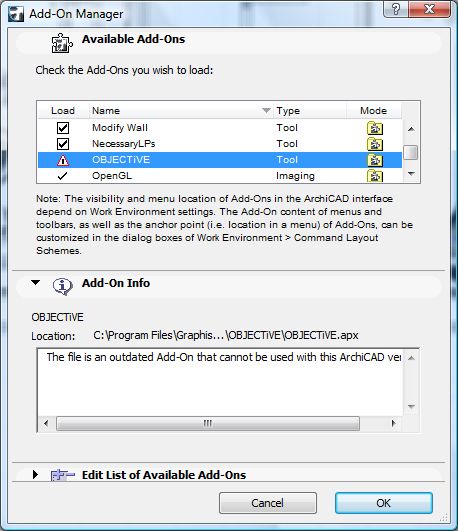Click the Add-On Manager title bar icon
458x531 pixels.
pyautogui.click(x=16, y=14)
